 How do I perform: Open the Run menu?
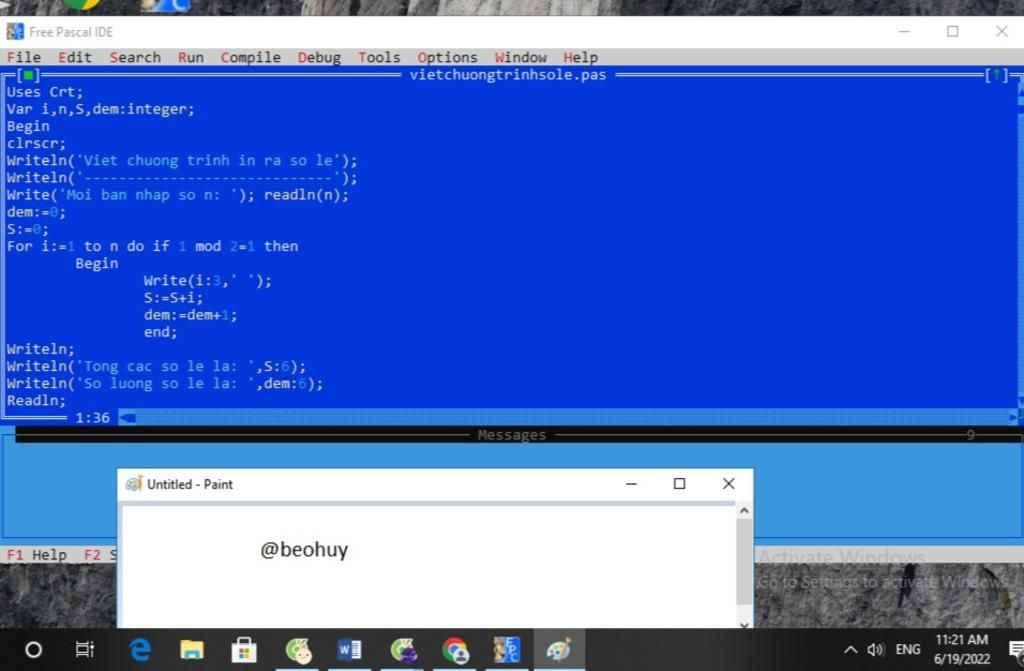coord(191,57)
